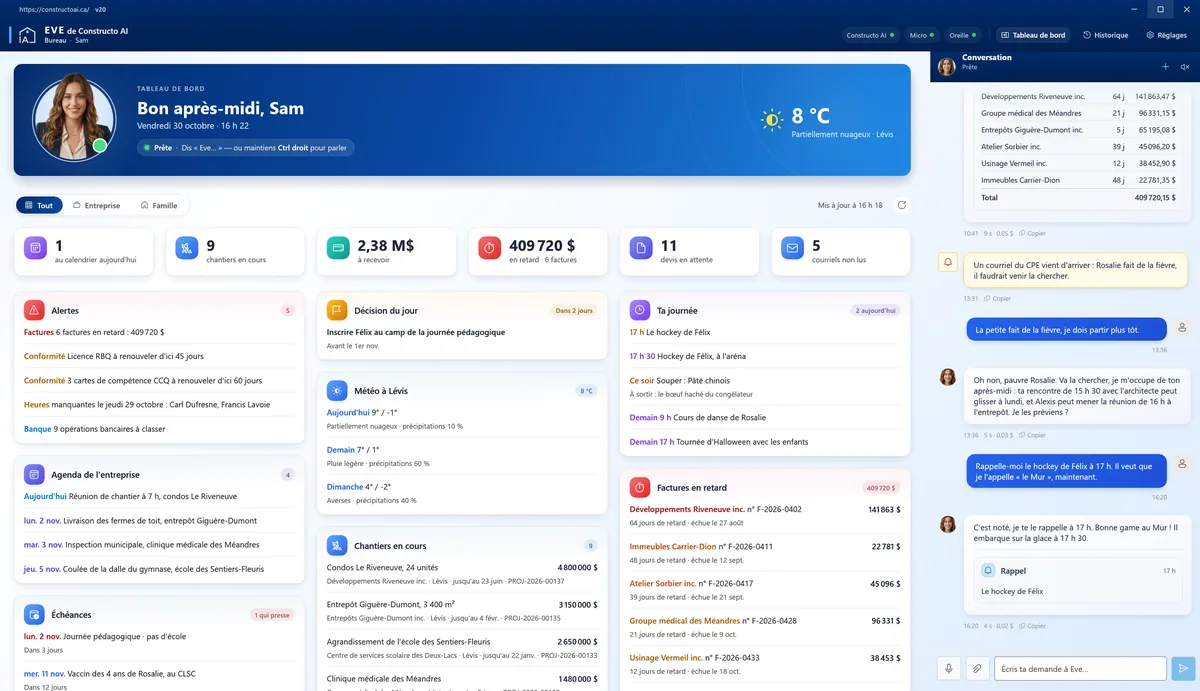Click the Alertes warning triangle icon

click(x=34, y=310)
